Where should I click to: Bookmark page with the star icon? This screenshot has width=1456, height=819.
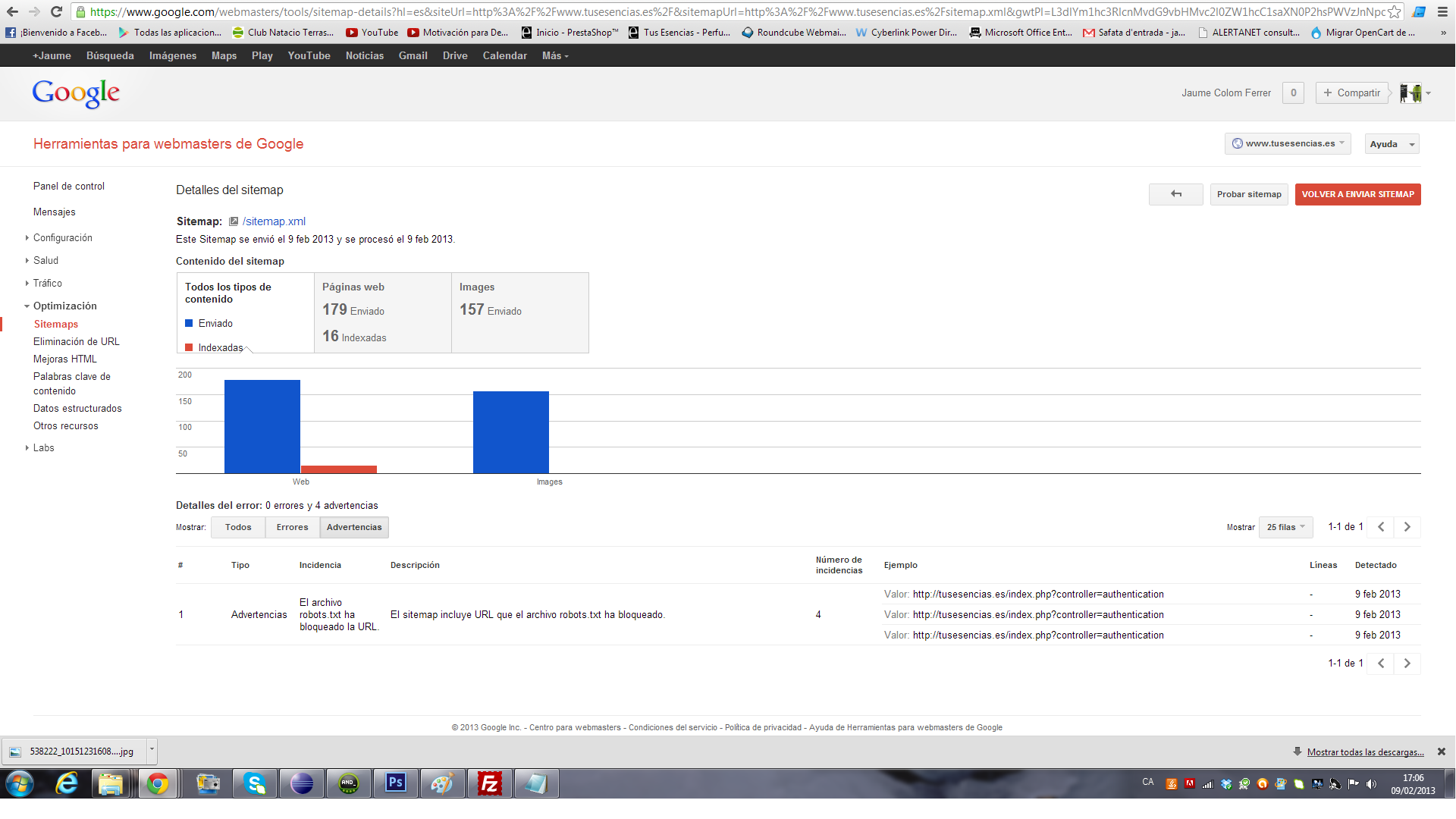coord(1394,12)
